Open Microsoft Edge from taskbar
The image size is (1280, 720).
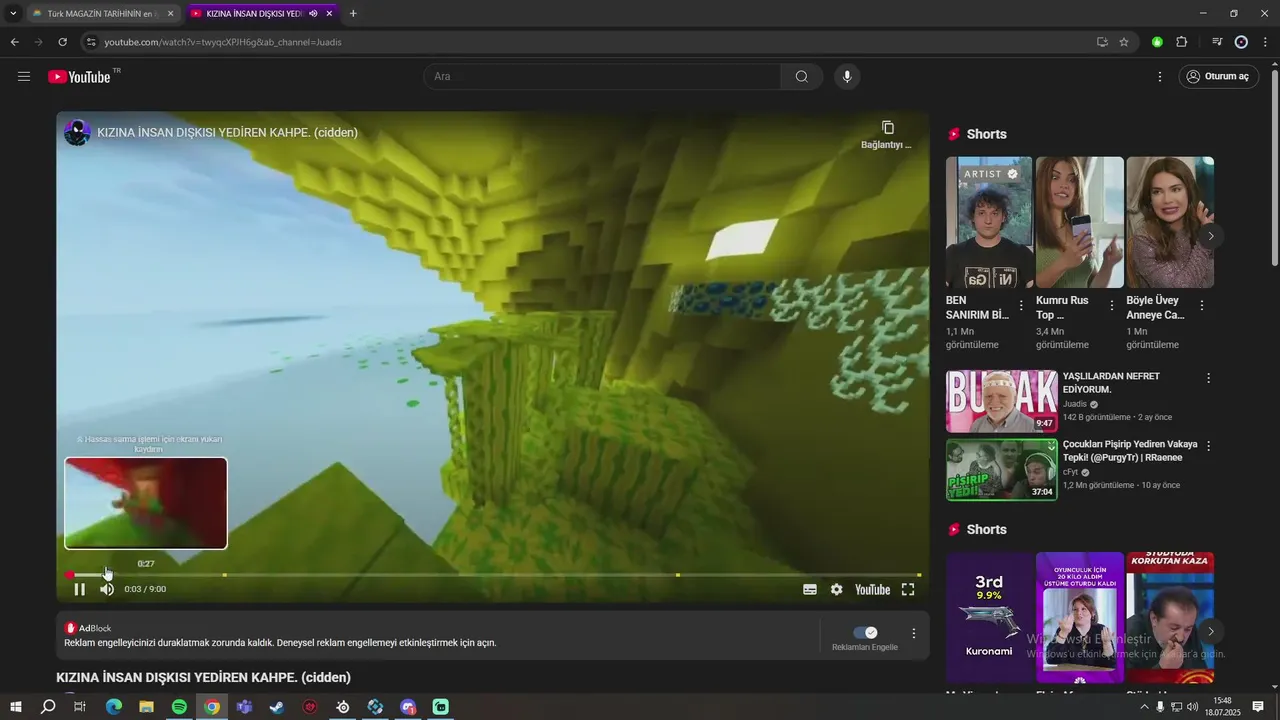[x=113, y=707]
